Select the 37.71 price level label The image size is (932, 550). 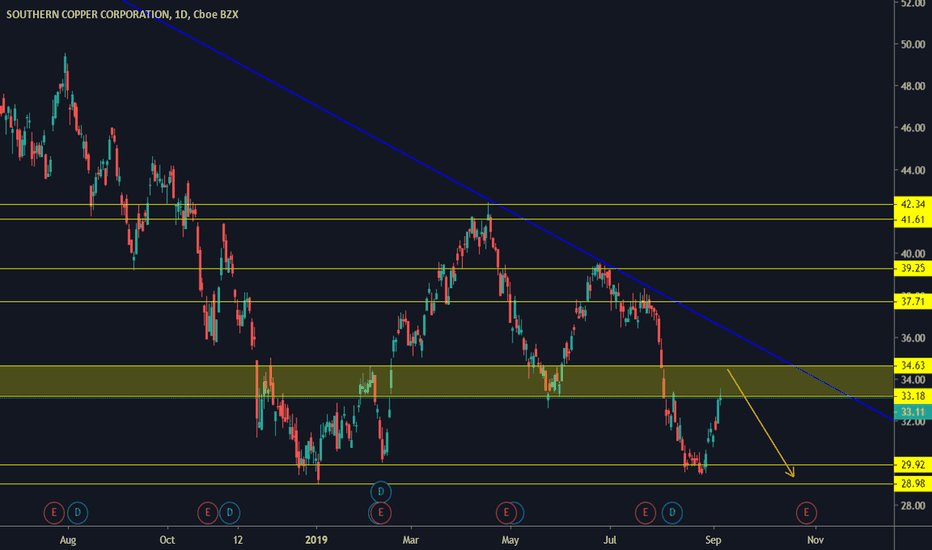(912, 301)
